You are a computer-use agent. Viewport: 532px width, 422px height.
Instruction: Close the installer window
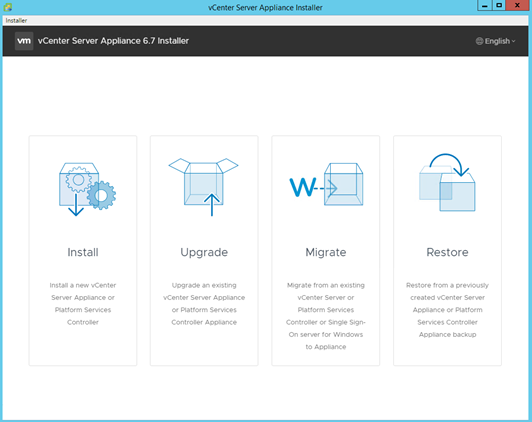click(517, 5)
